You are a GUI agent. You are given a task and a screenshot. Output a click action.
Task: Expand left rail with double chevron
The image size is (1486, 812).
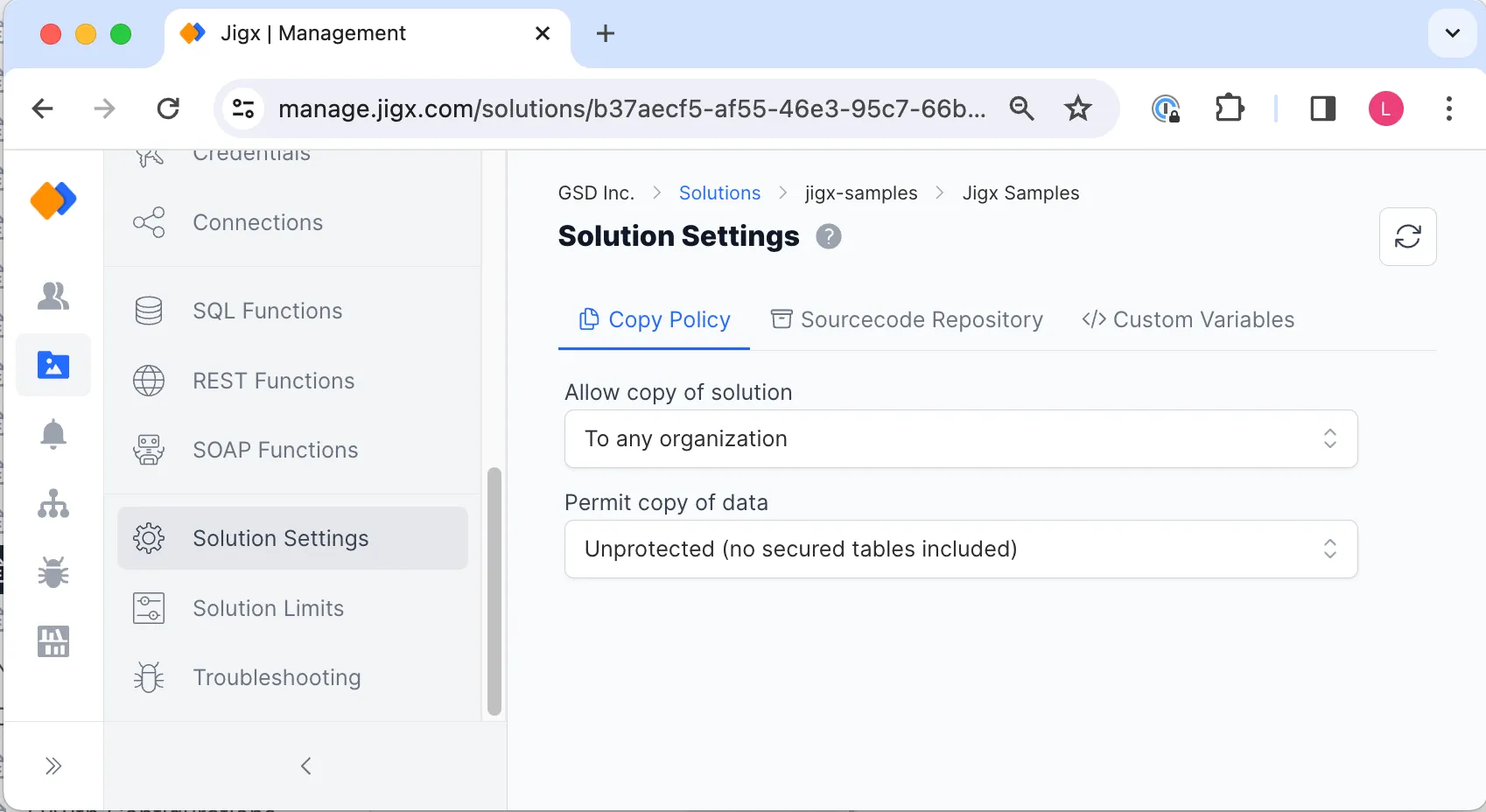53,766
